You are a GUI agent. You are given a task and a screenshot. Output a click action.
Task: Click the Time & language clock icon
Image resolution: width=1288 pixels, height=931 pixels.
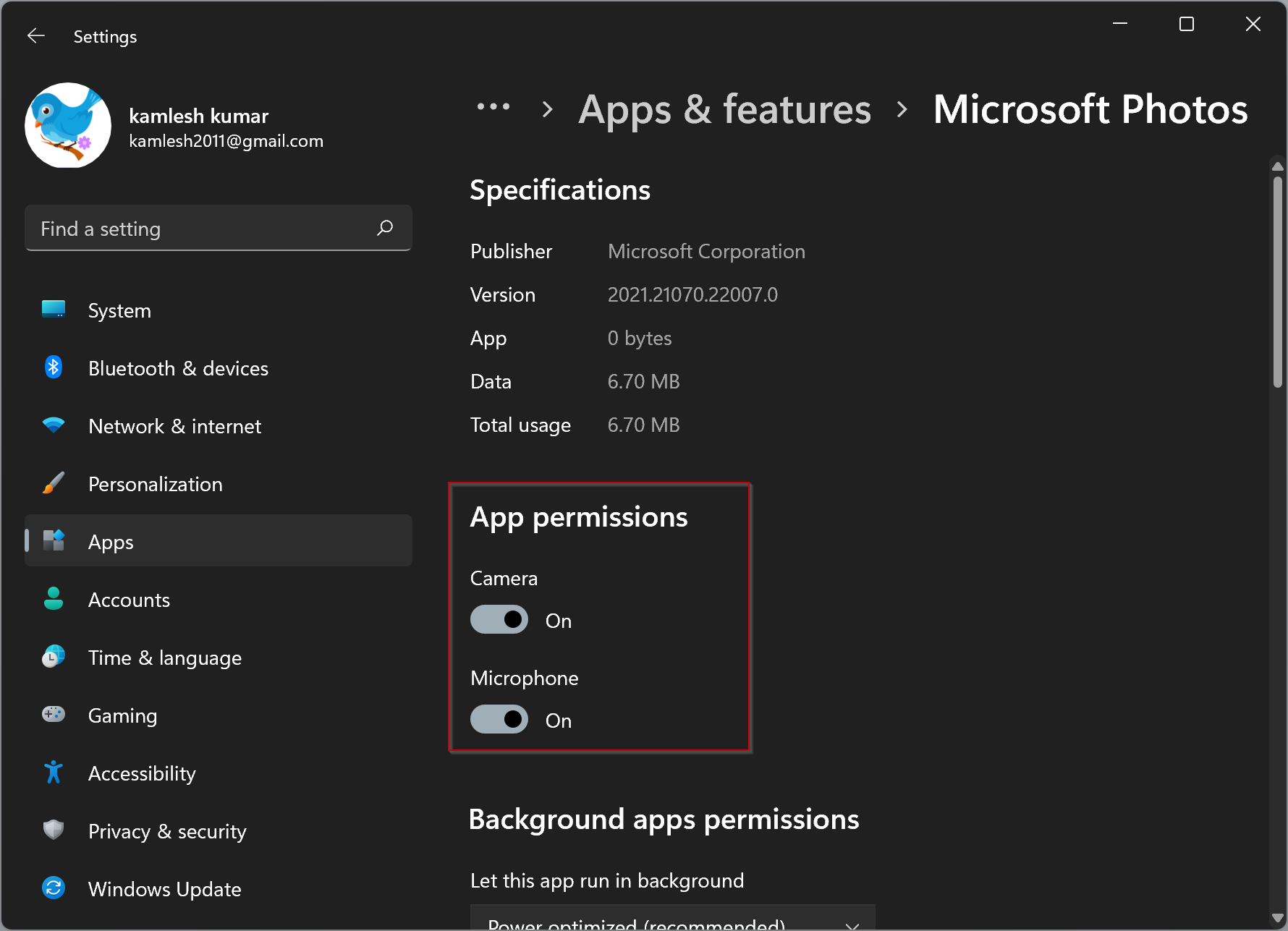tap(54, 657)
